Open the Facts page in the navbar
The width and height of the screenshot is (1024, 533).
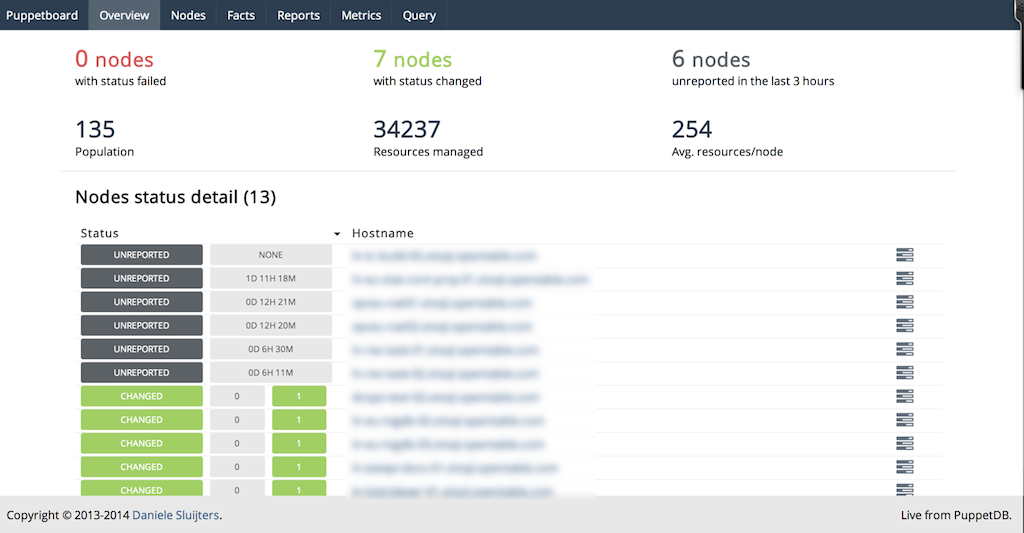tap(241, 15)
